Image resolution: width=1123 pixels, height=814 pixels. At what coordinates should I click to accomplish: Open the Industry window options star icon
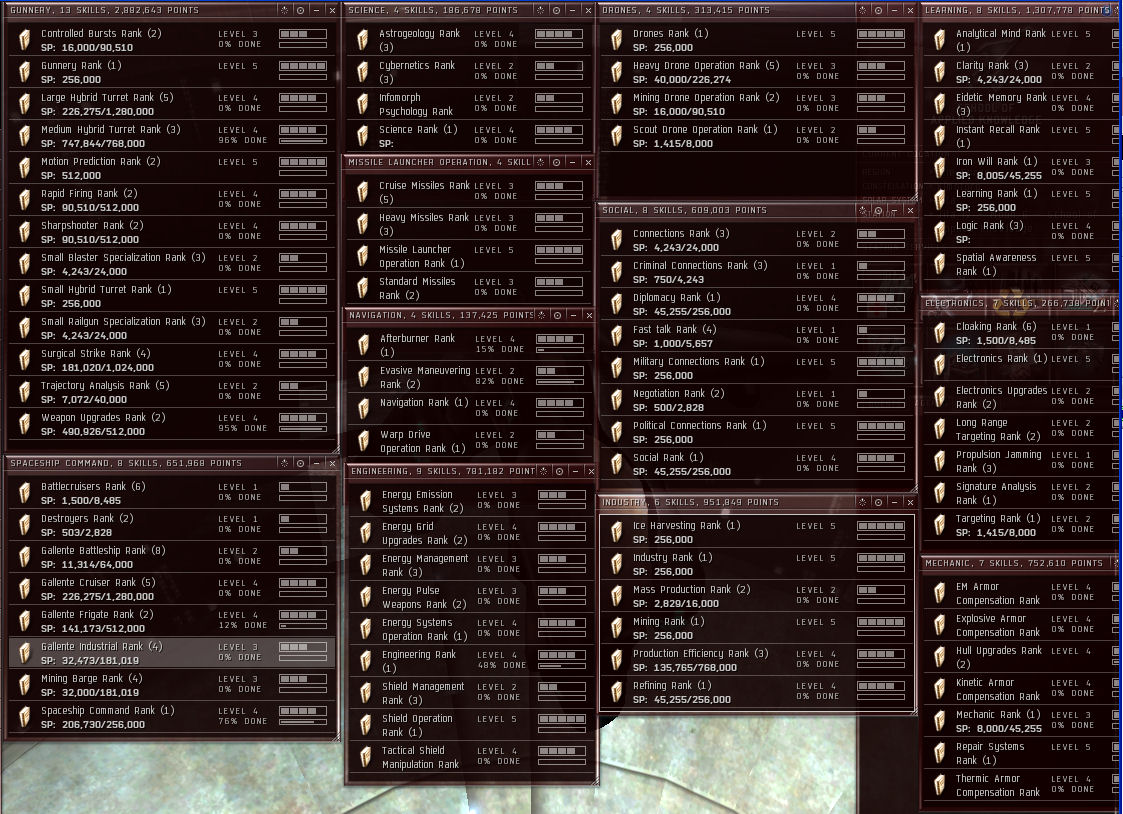coord(862,502)
